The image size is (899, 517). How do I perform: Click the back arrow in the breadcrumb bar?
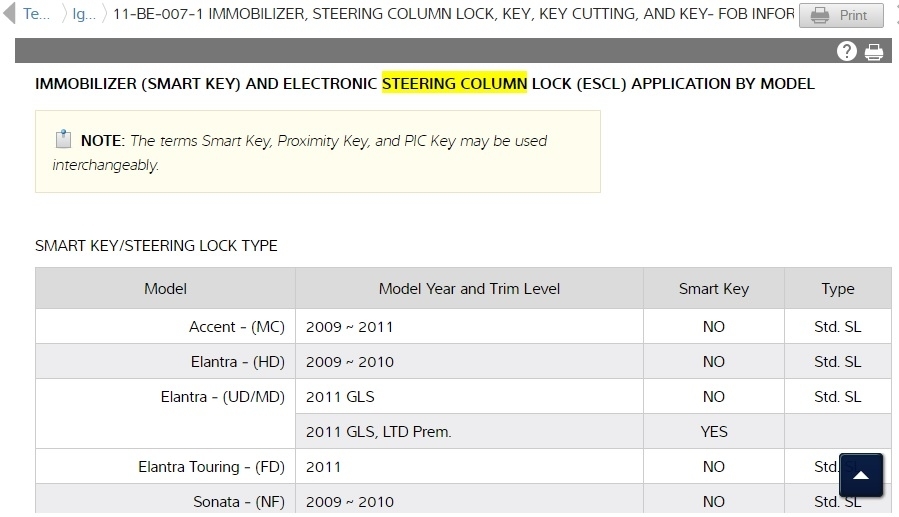[9, 15]
